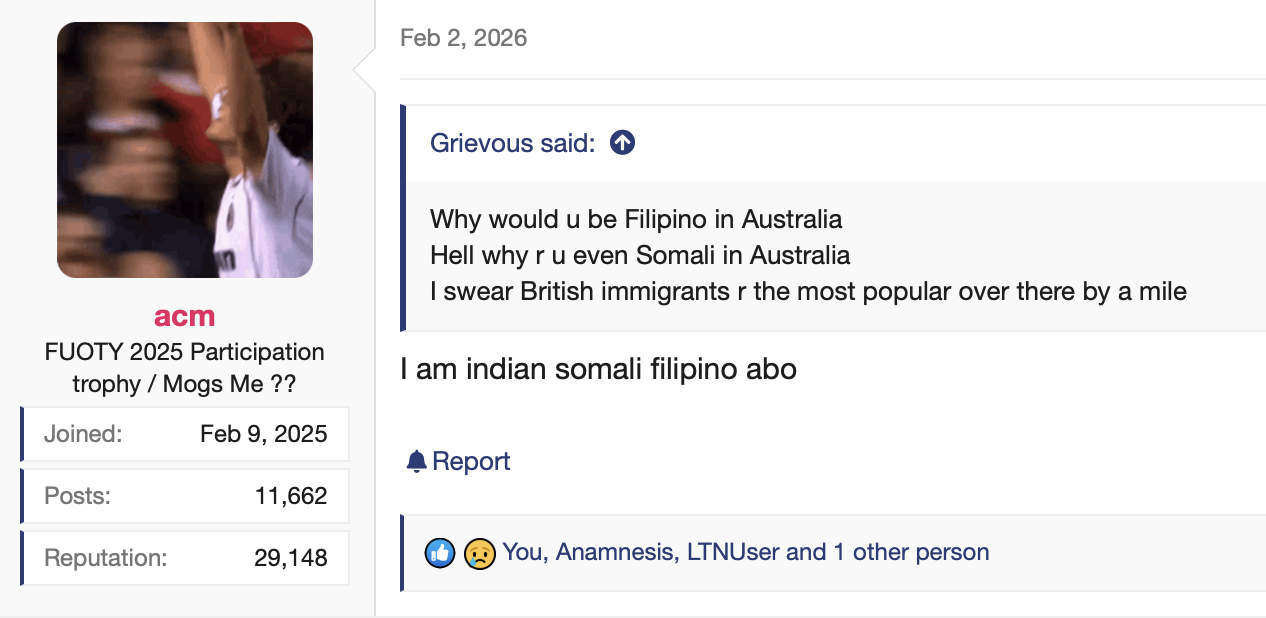Click the posts count 11,662

coord(290,496)
